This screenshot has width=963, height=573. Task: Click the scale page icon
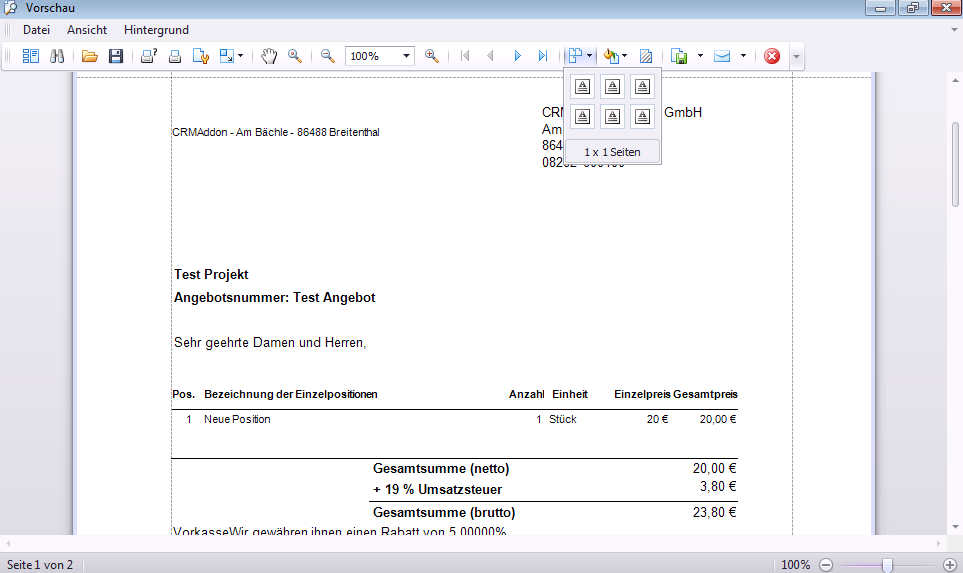tap(227, 56)
